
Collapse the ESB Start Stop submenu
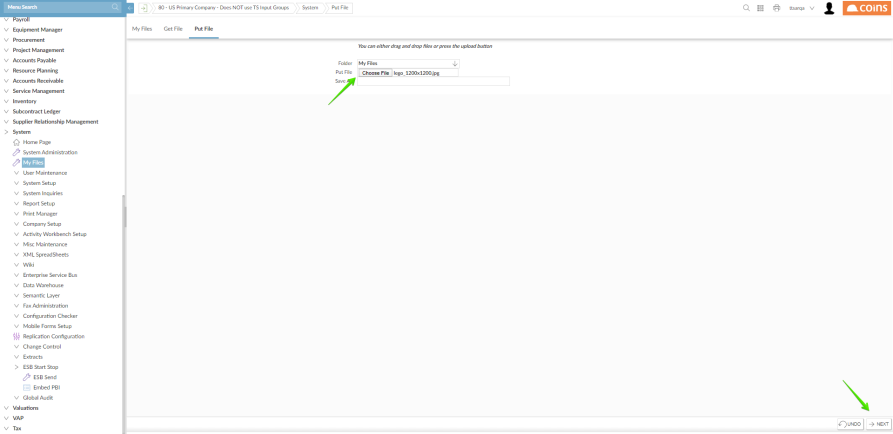(x=17, y=367)
